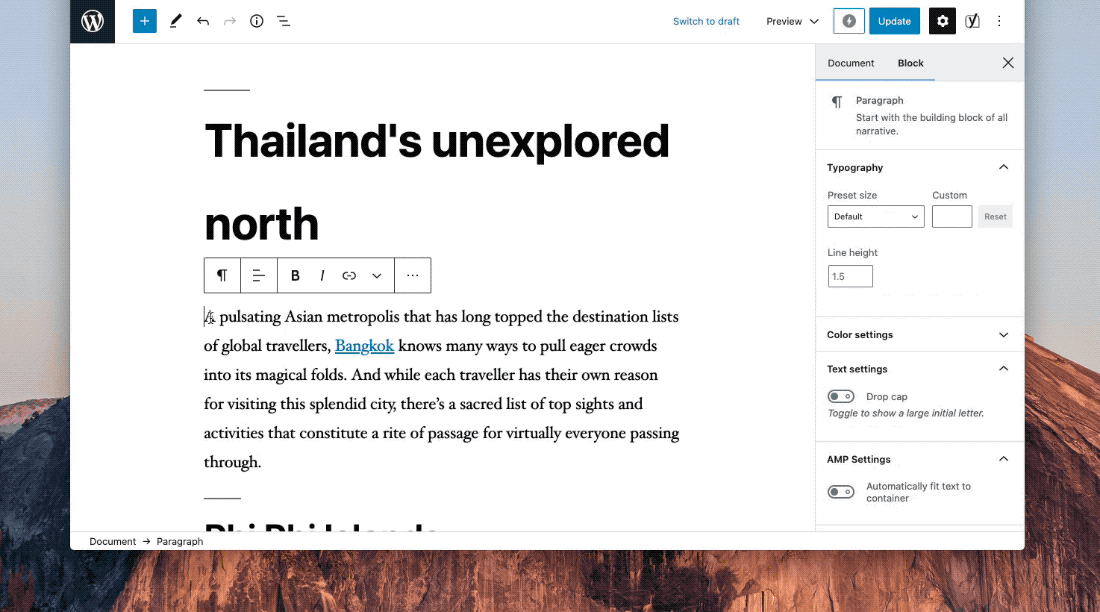
Task: Select the pencil Tools icon
Action: point(176,21)
